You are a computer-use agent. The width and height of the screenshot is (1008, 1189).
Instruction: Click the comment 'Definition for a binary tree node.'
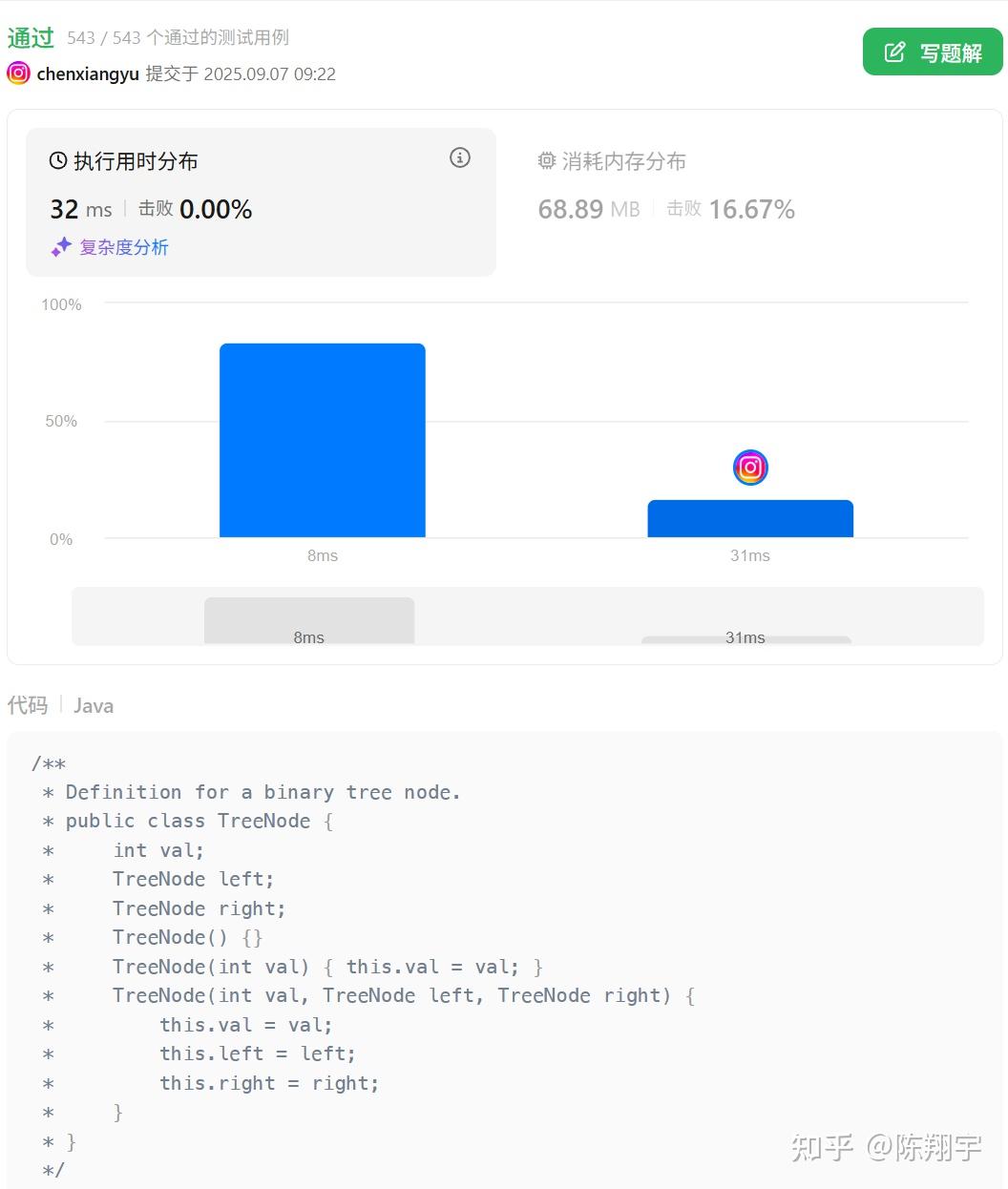[x=262, y=792]
